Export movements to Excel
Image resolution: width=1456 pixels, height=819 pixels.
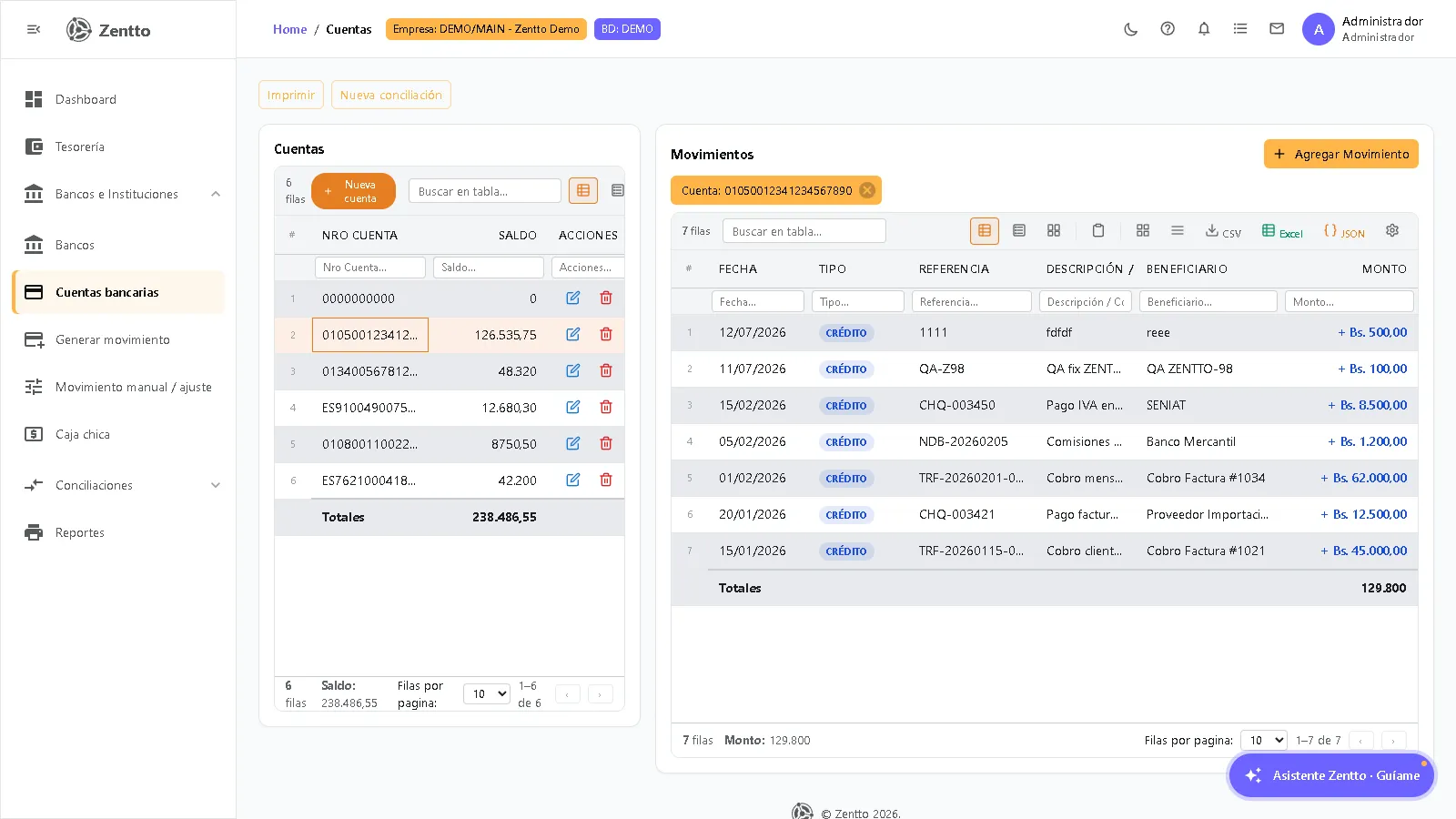pos(1282,231)
